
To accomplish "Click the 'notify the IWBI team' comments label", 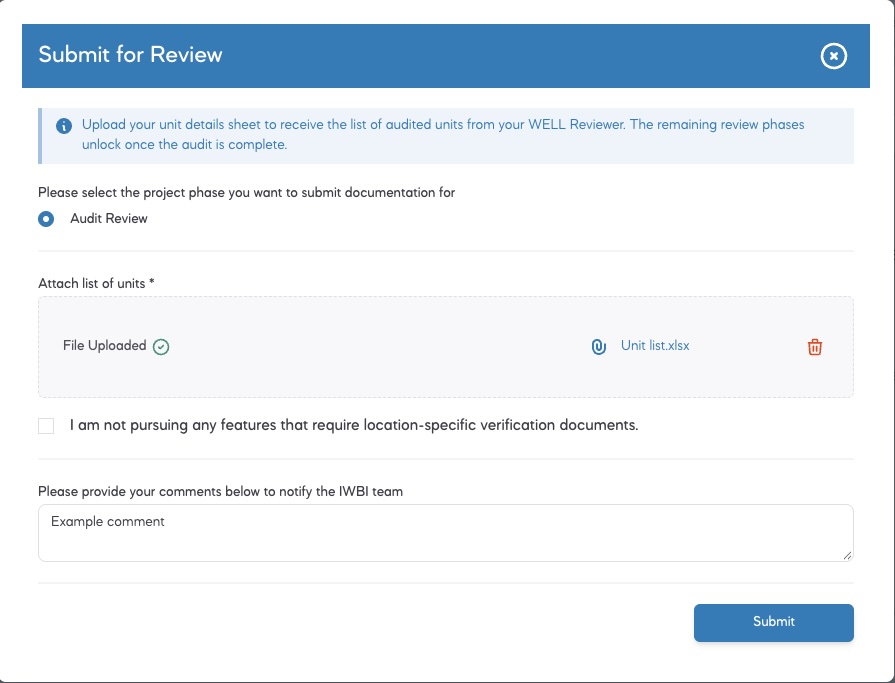I will tap(220, 492).
